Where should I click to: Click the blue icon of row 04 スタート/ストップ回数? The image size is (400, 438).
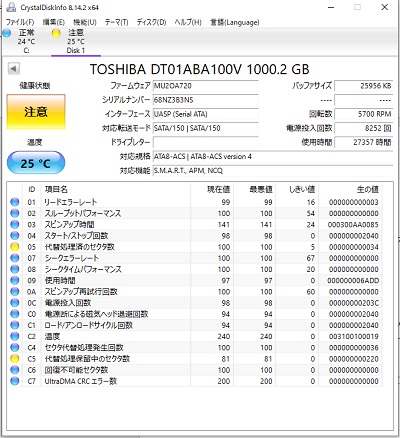[15, 236]
